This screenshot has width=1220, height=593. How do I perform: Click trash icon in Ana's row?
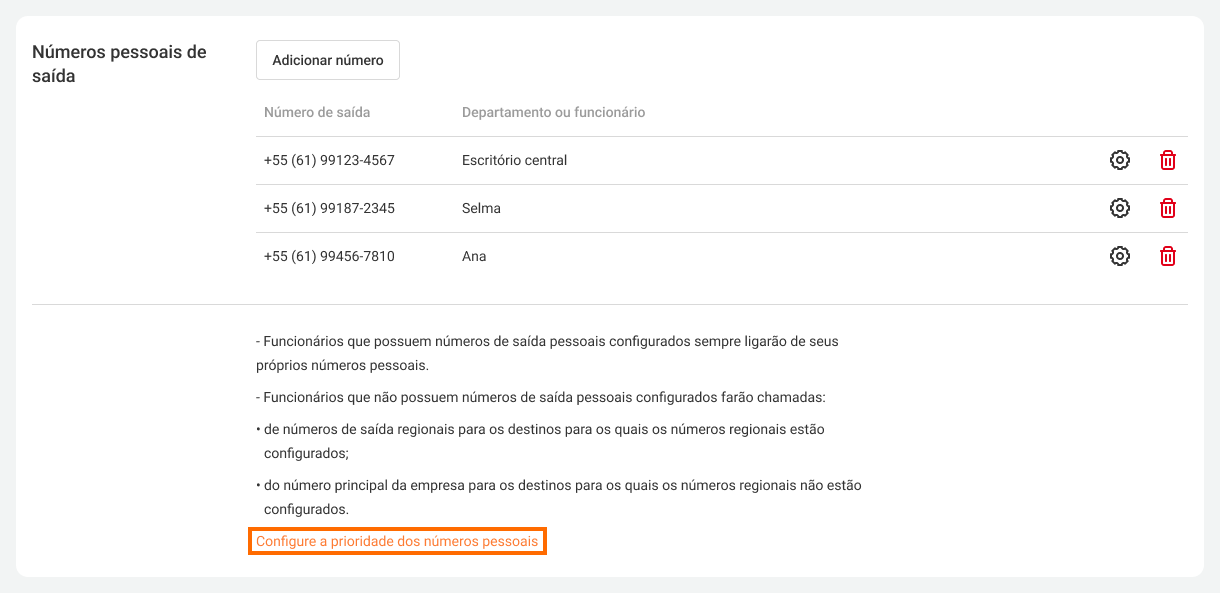tap(1167, 256)
